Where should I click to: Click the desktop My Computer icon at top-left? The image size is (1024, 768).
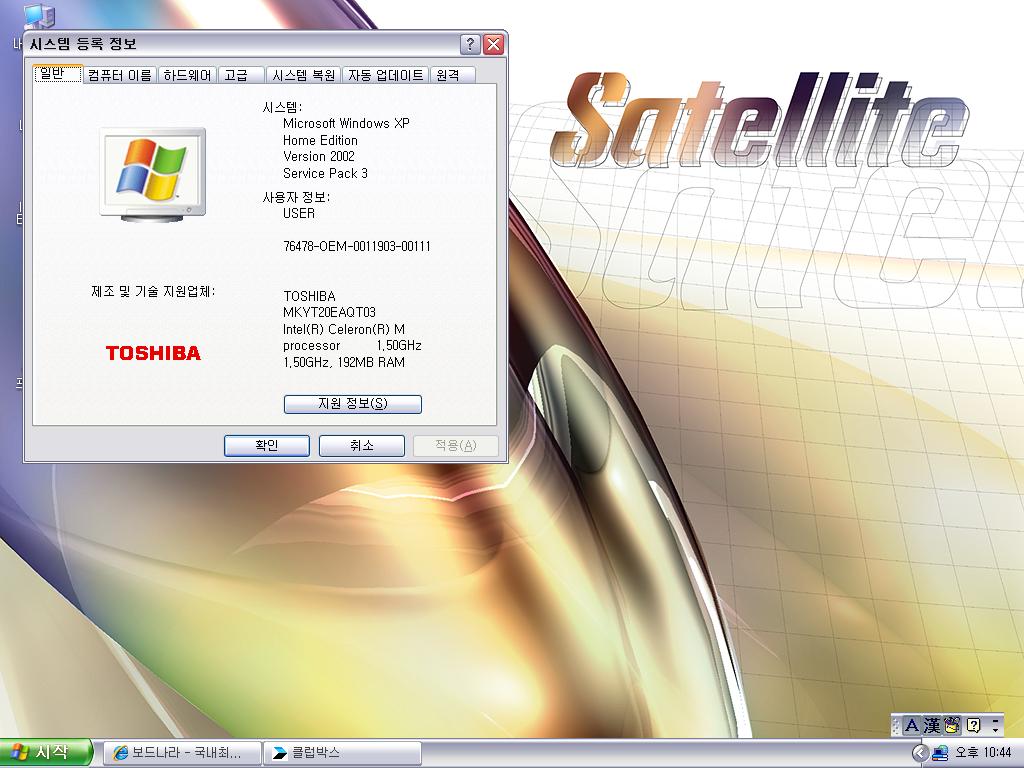(39, 16)
